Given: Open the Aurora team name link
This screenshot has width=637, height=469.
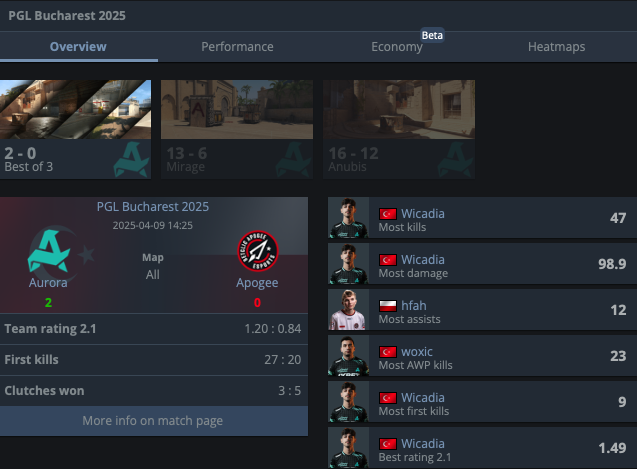Looking at the screenshot, I should [x=48, y=282].
